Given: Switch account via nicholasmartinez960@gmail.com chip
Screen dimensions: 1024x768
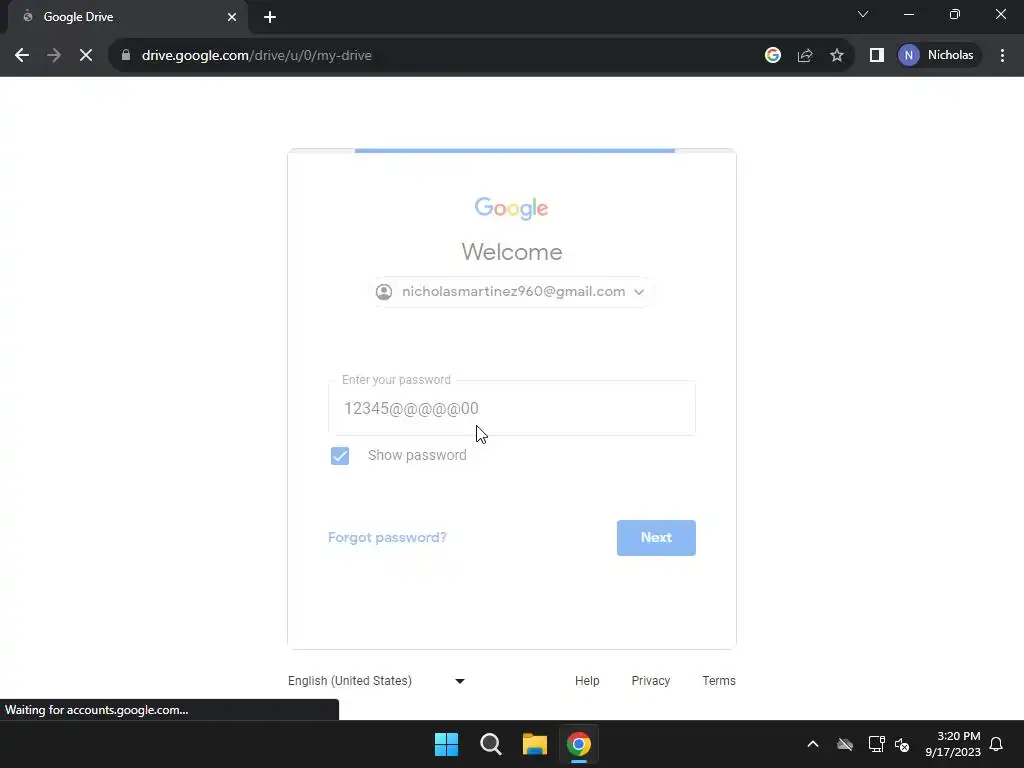Looking at the screenshot, I should tap(511, 292).
